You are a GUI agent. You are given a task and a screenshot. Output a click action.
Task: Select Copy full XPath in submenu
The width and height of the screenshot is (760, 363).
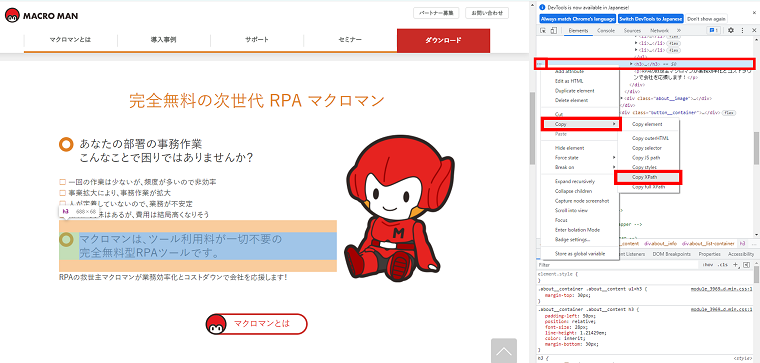pyautogui.click(x=649, y=187)
